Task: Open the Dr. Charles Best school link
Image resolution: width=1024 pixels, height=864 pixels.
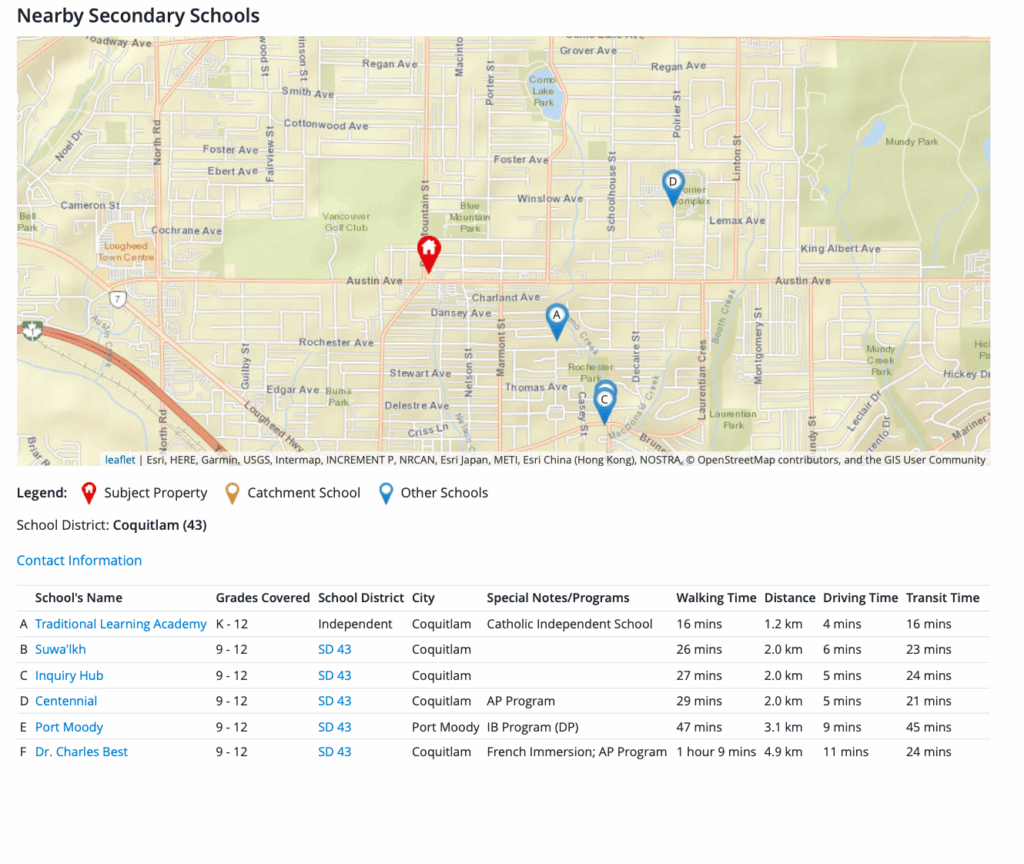Action: click(81, 752)
